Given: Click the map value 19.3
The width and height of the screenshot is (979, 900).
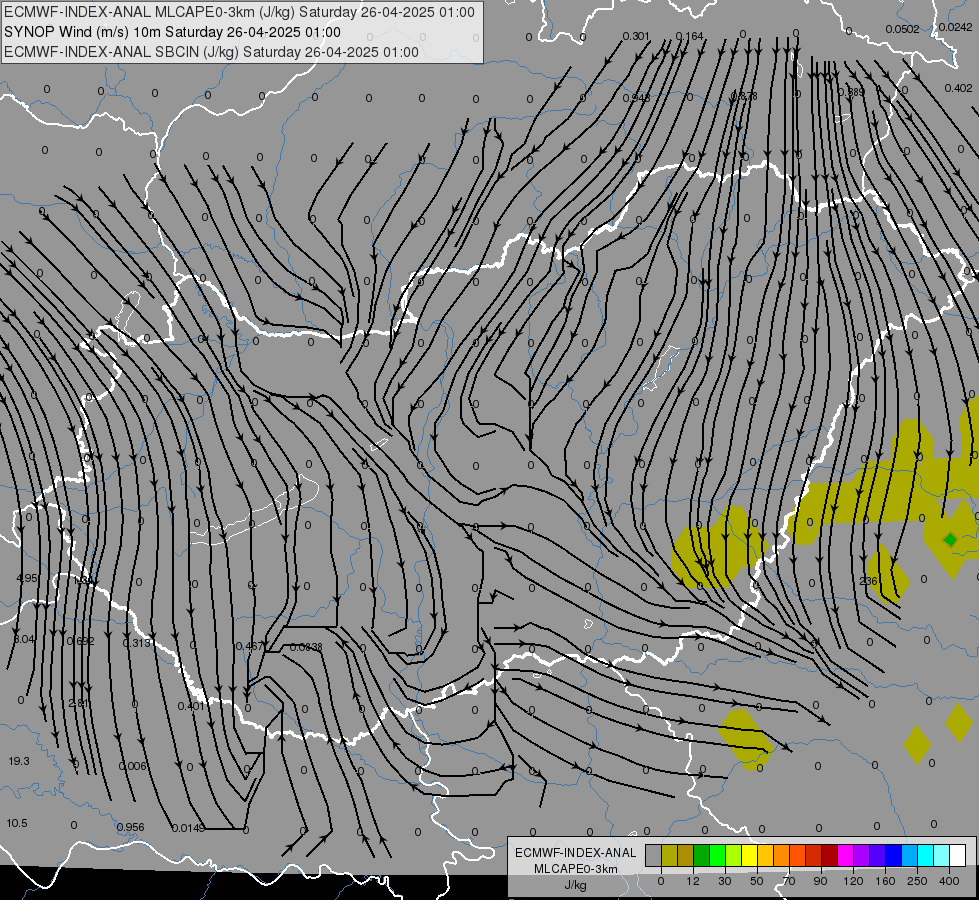Looking at the screenshot, I should point(19,761).
